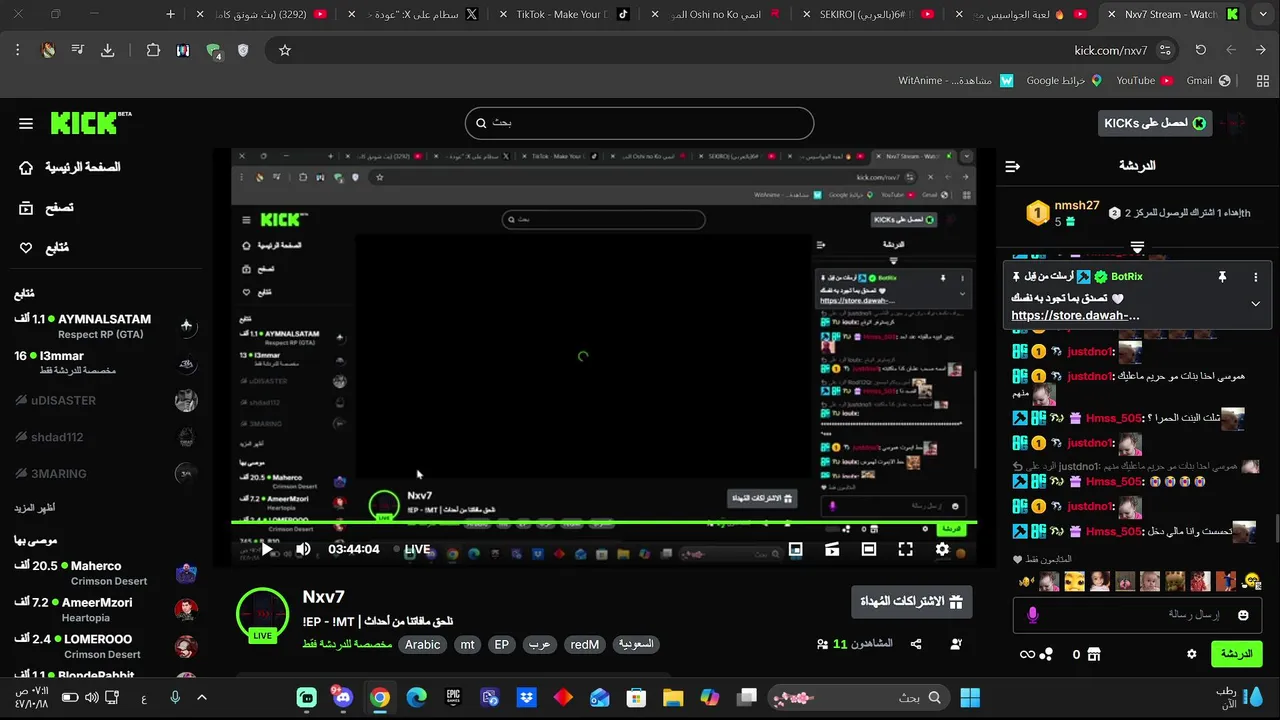Open the chat points infinity icon
Screen dimensions: 1280x720
[1027, 654]
